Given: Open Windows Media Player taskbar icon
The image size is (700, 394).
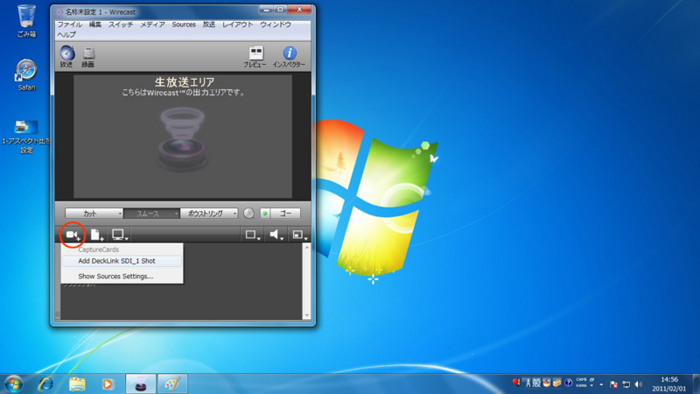Looking at the screenshot, I should (107, 384).
